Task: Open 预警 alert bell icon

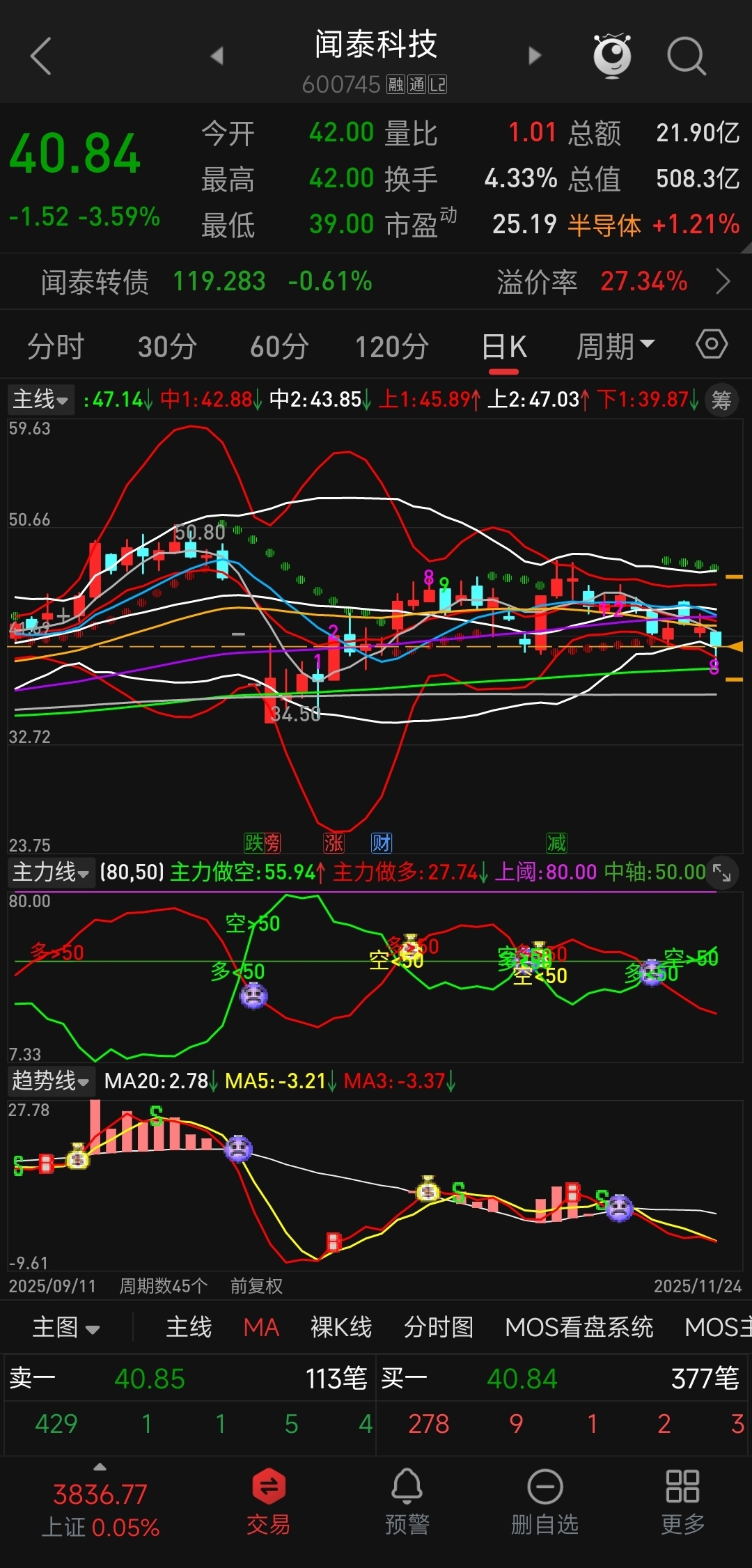Action: pyautogui.click(x=407, y=1502)
